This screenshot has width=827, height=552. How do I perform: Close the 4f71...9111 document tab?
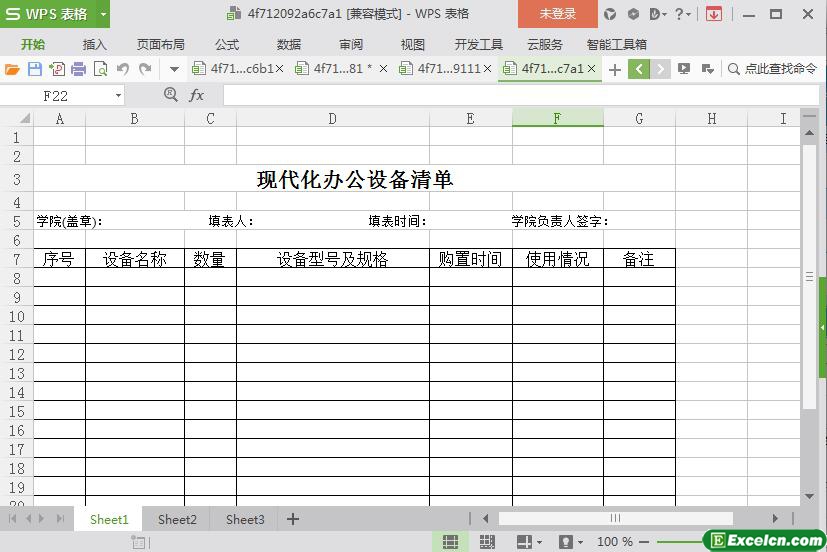487,69
